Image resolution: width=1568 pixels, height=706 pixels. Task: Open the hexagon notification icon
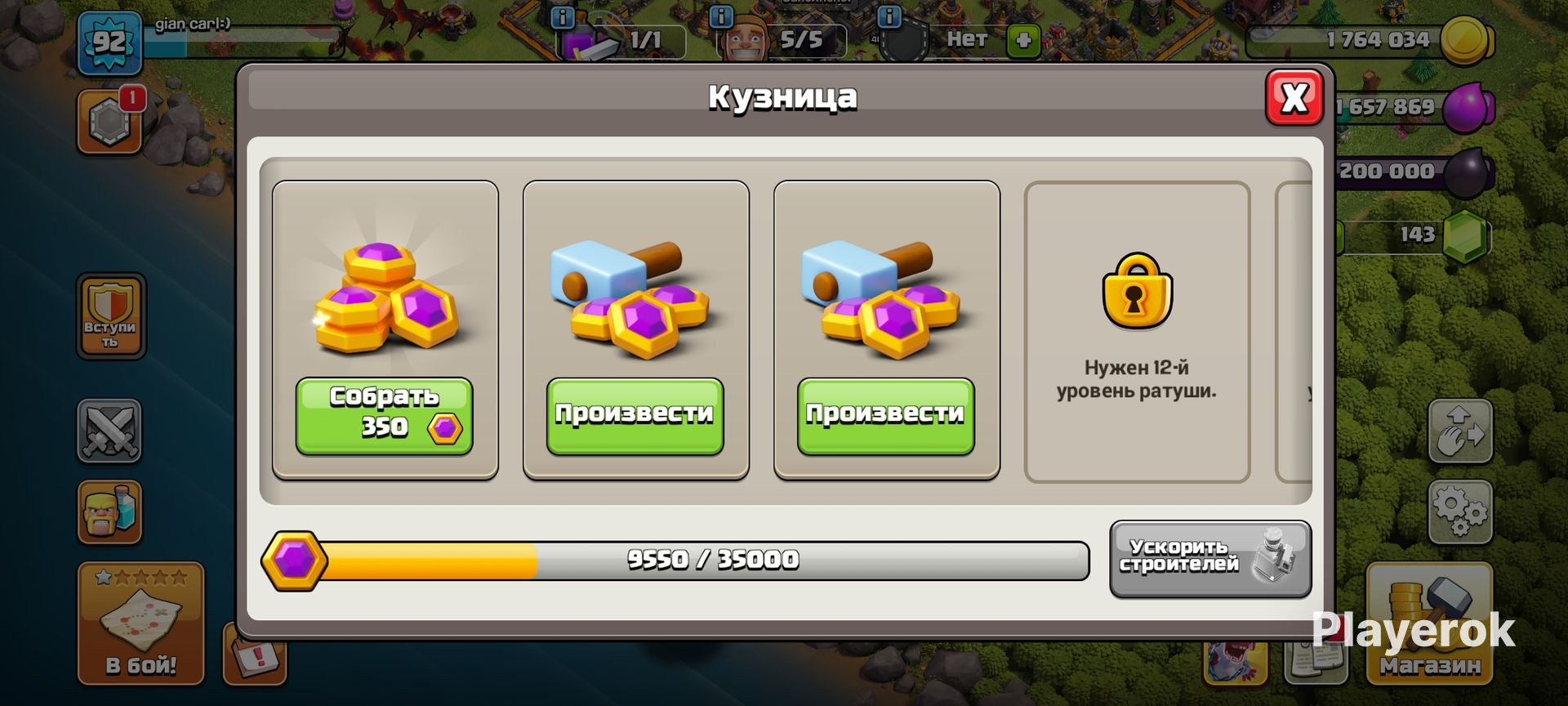click(109, 122)
